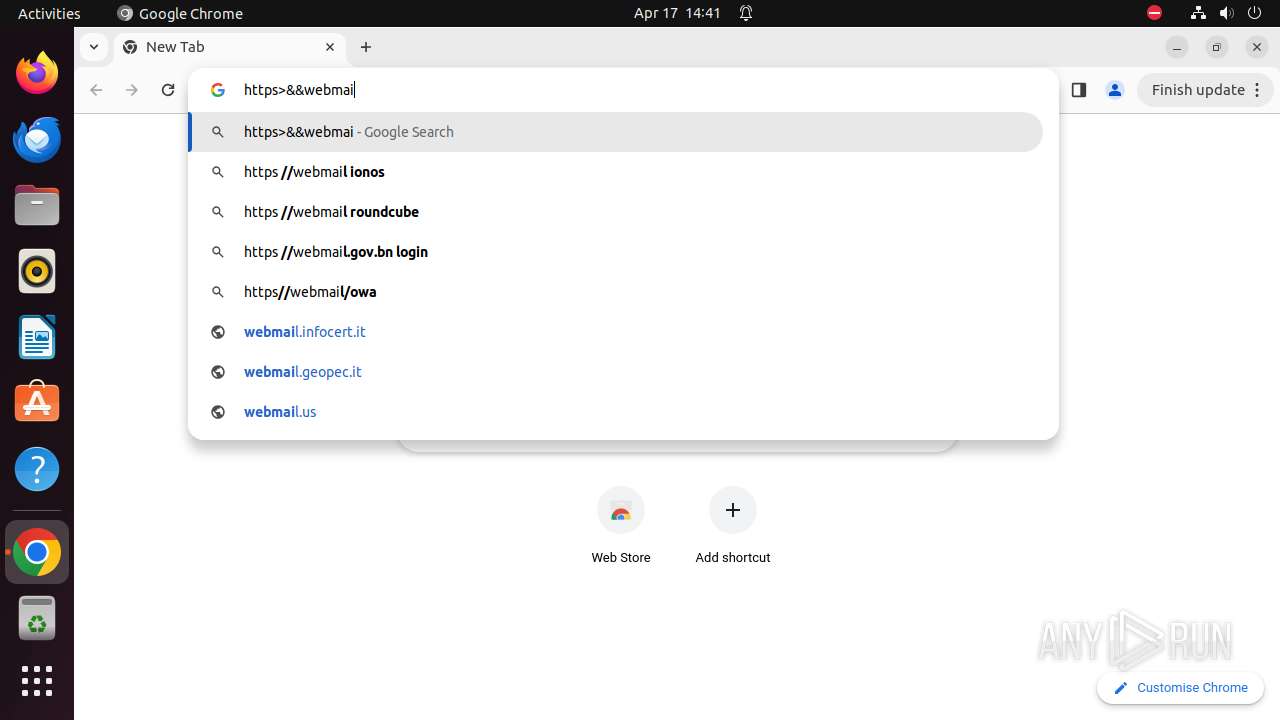Viewport: 1280px width, 720px height.
Task: Open webmail.us suggestion
Action: click(x=616, y=412)
